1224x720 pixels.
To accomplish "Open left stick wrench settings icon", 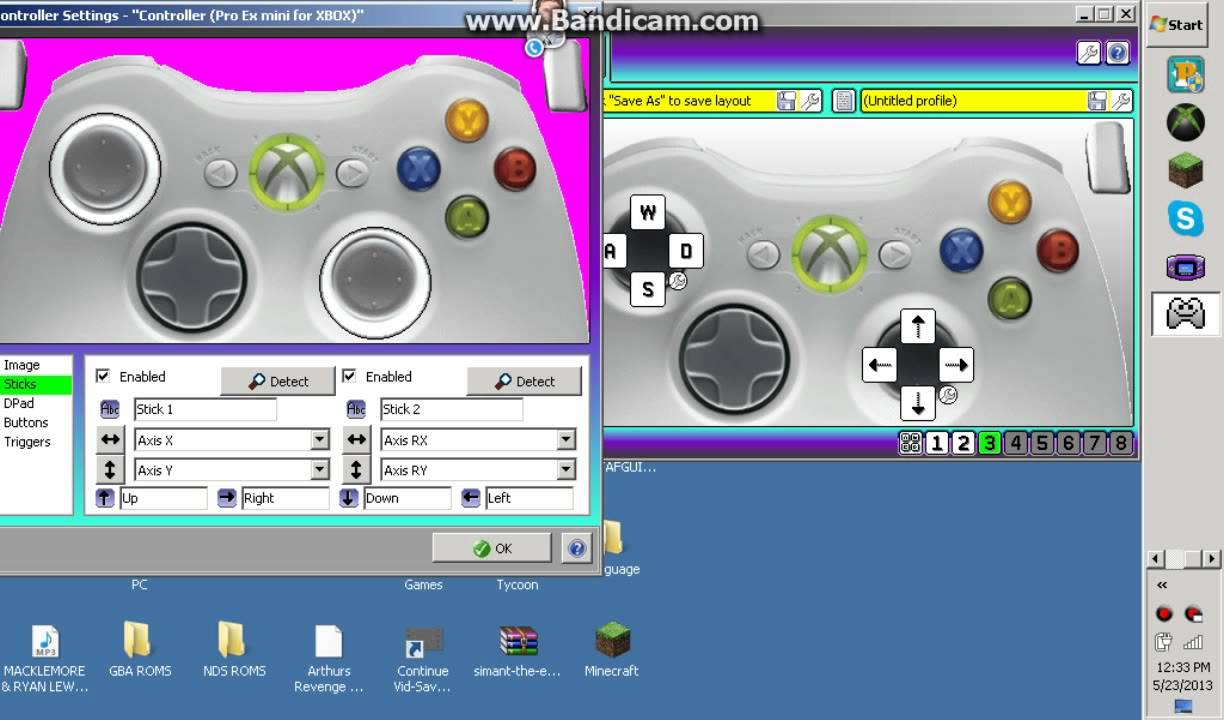I will click(678, 282).
